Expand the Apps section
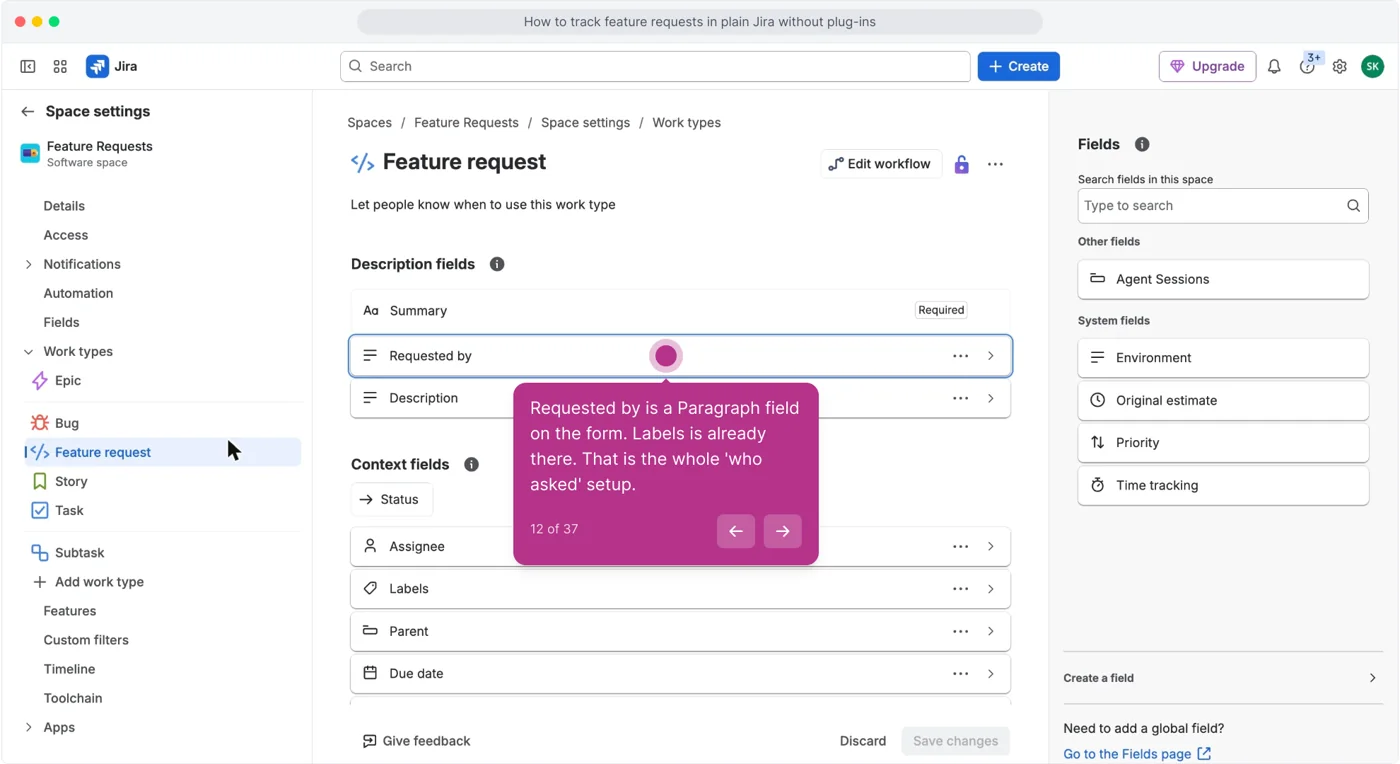 (28, 727)
